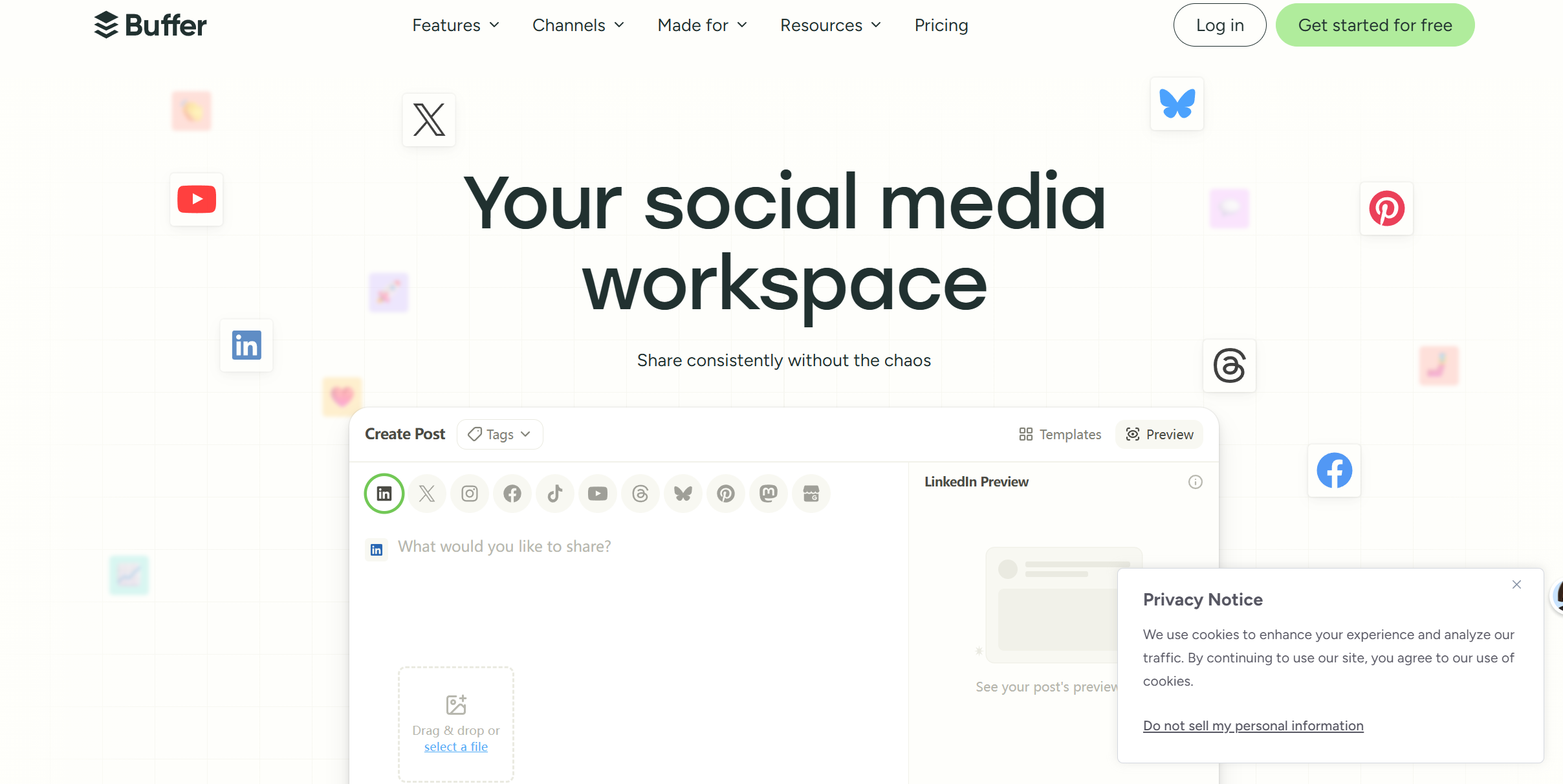Click Do not sell my personal information

(1253, 726)
